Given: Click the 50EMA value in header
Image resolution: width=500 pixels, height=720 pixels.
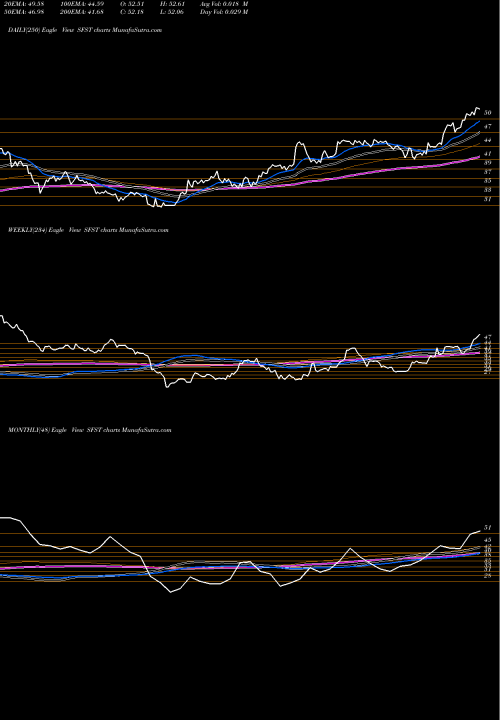Looking at the screenshot, I should 24,12.
